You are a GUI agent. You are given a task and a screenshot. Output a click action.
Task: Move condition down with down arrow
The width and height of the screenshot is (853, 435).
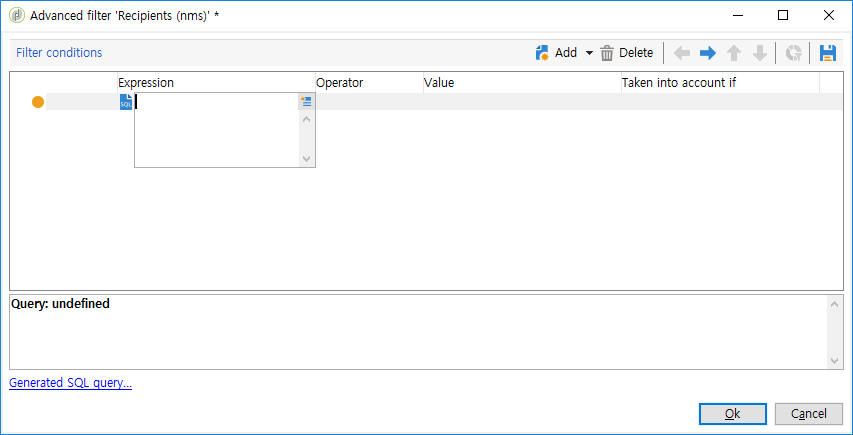coord(760,53)
